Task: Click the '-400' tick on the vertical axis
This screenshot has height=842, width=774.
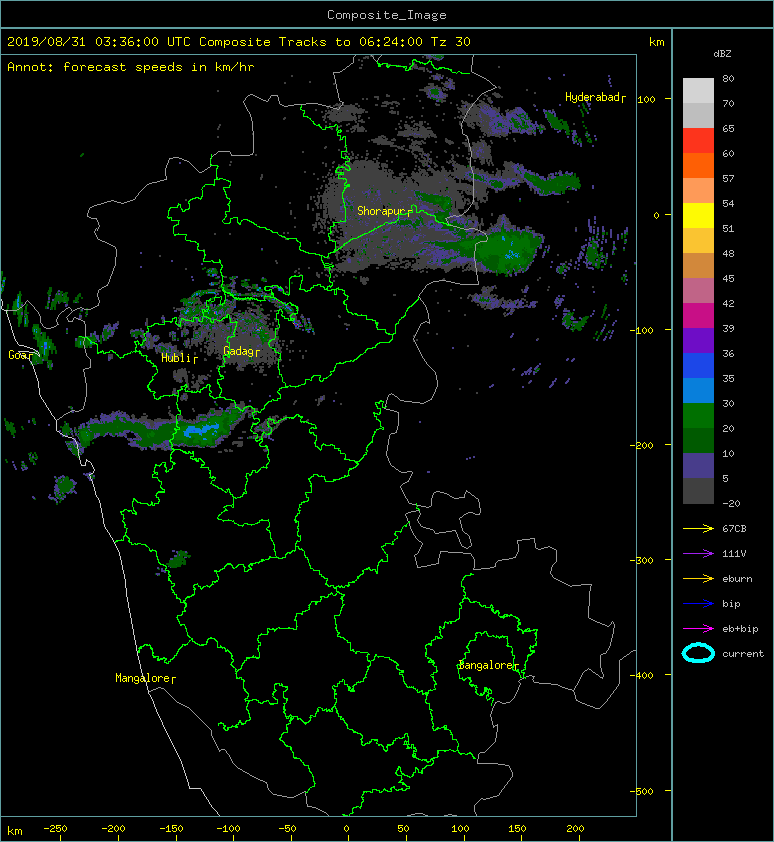Action: pos(642,675)
